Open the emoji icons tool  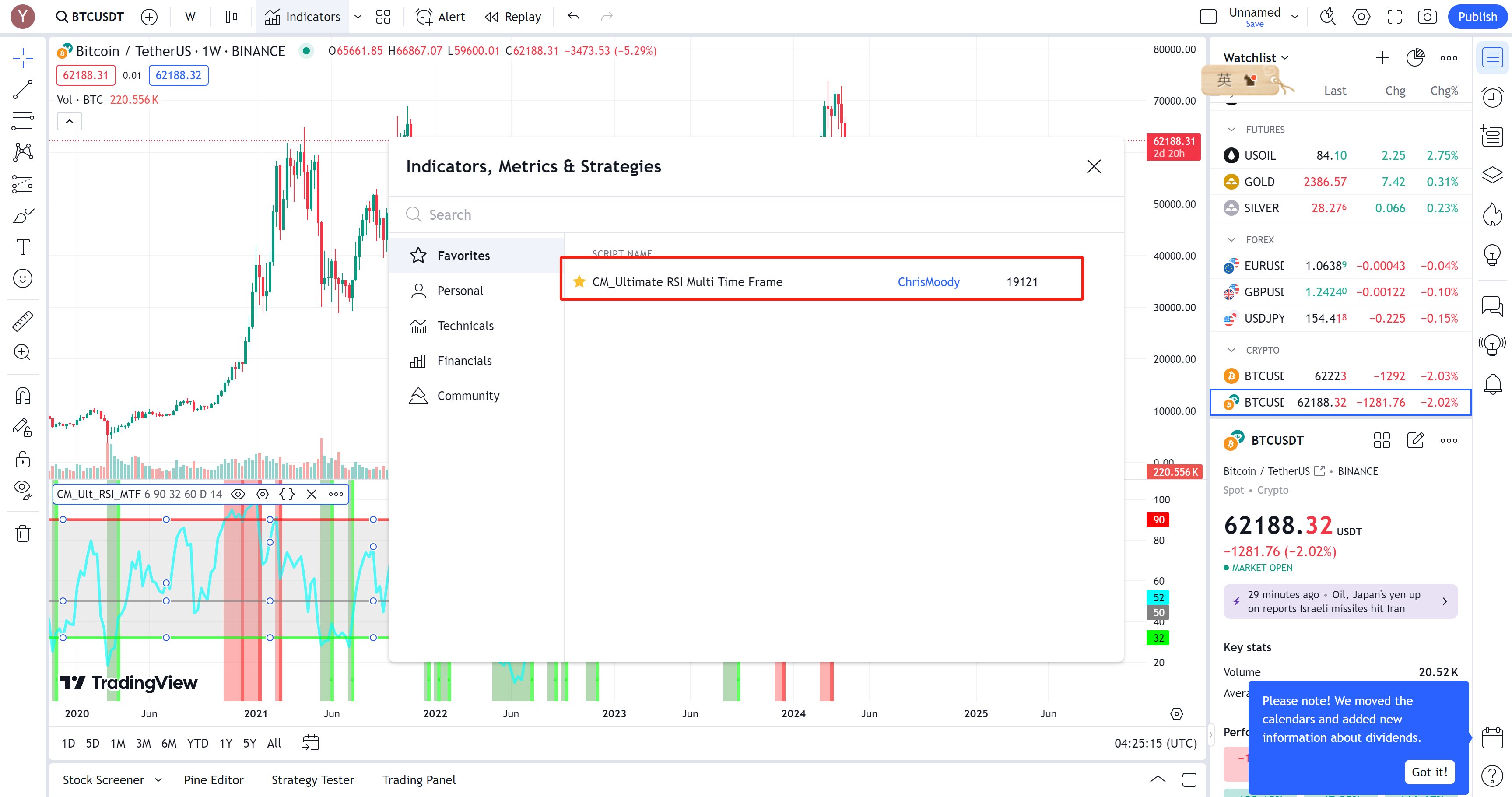pos(23,278)
